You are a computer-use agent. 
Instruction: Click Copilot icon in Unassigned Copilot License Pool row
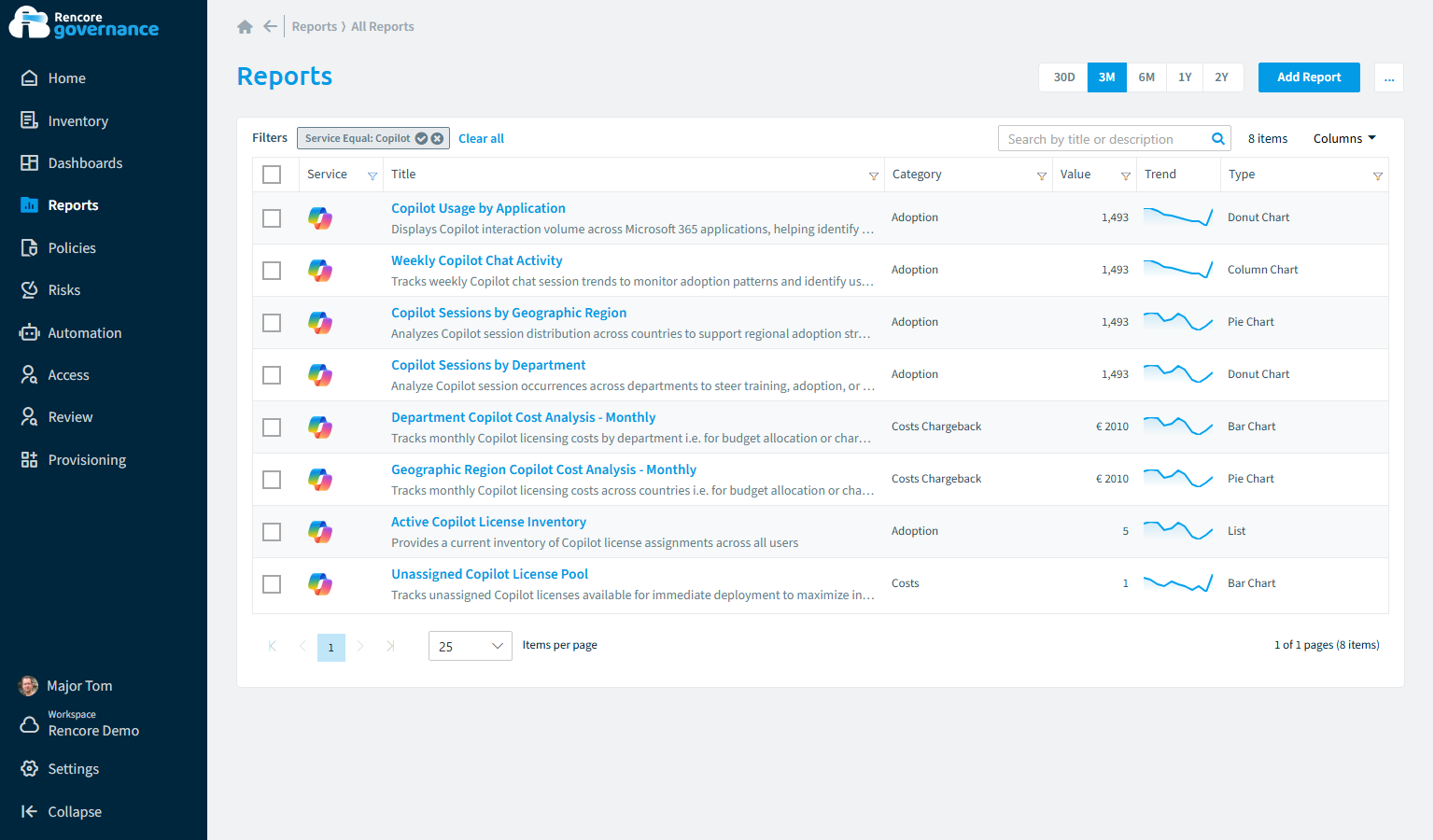tap(320, 584)
